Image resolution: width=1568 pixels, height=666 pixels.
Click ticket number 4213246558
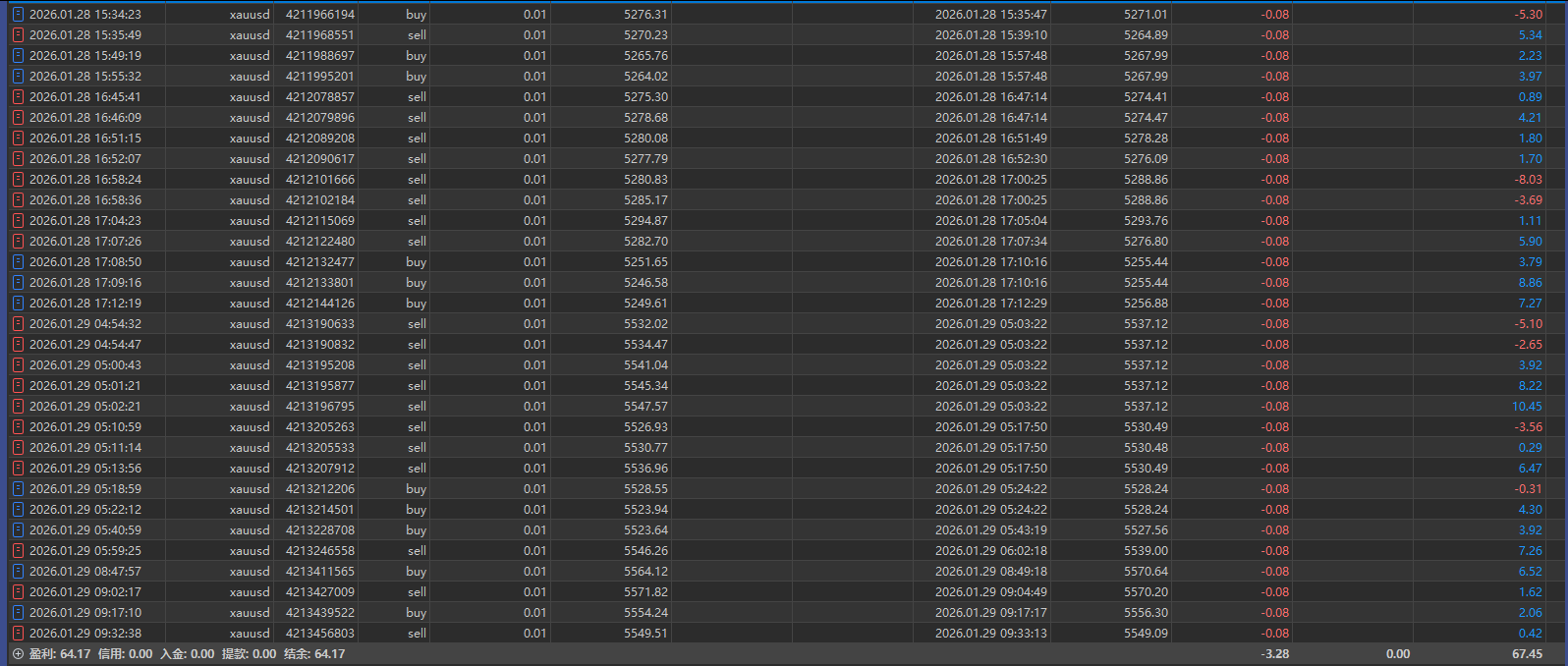tap(320, 551)
